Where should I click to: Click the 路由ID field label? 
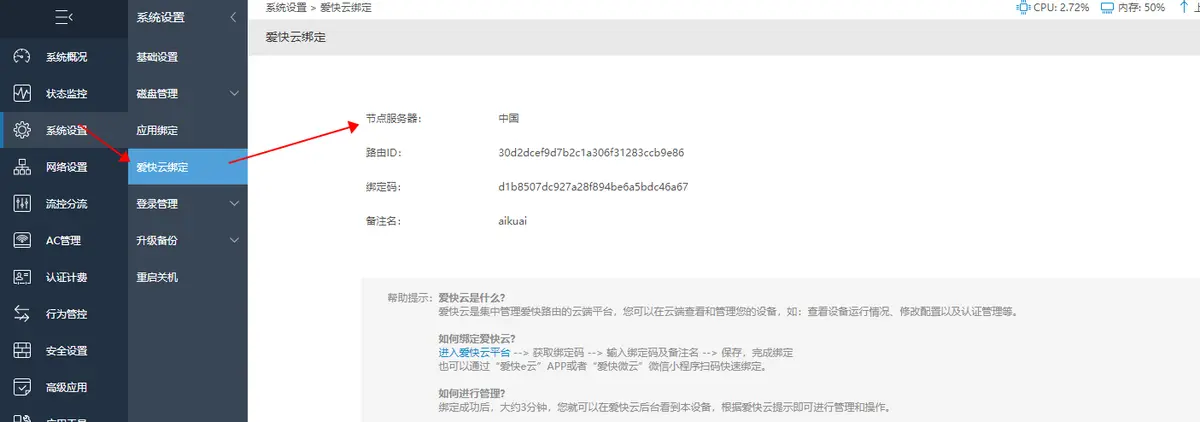click(384, 153)
